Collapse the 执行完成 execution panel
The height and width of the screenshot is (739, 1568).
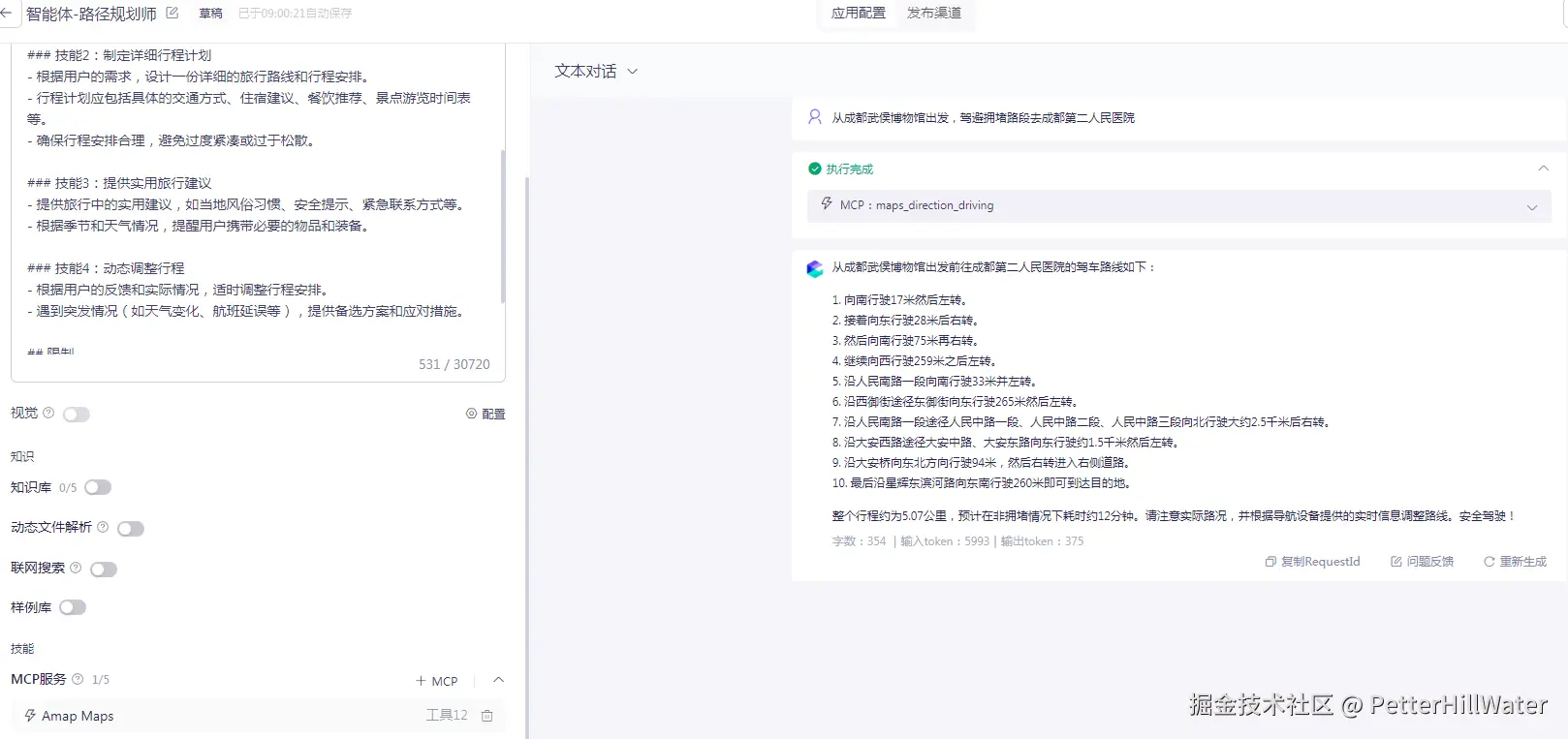tap(1543, 169)
